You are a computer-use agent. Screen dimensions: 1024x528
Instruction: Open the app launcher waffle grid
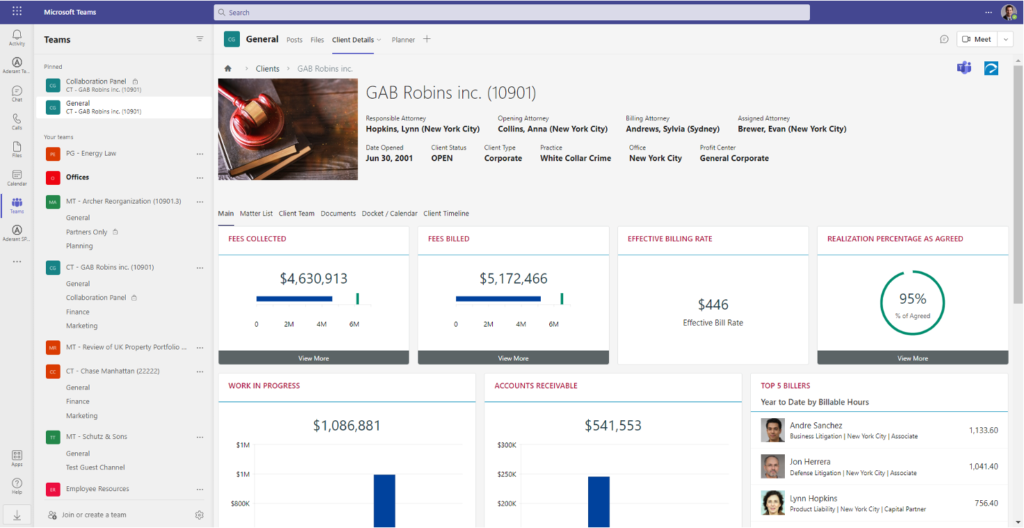pyautogui.click(x=17, y=11)
